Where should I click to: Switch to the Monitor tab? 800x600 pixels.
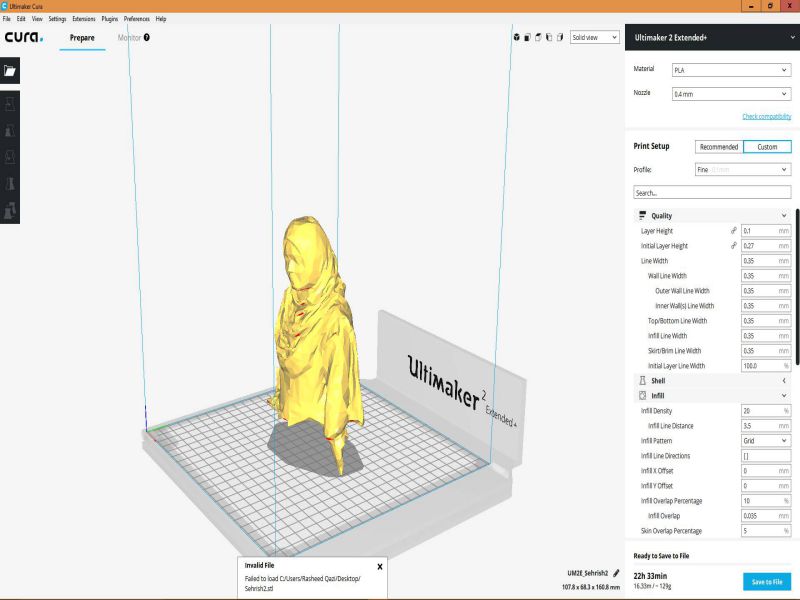coord(129,38)
